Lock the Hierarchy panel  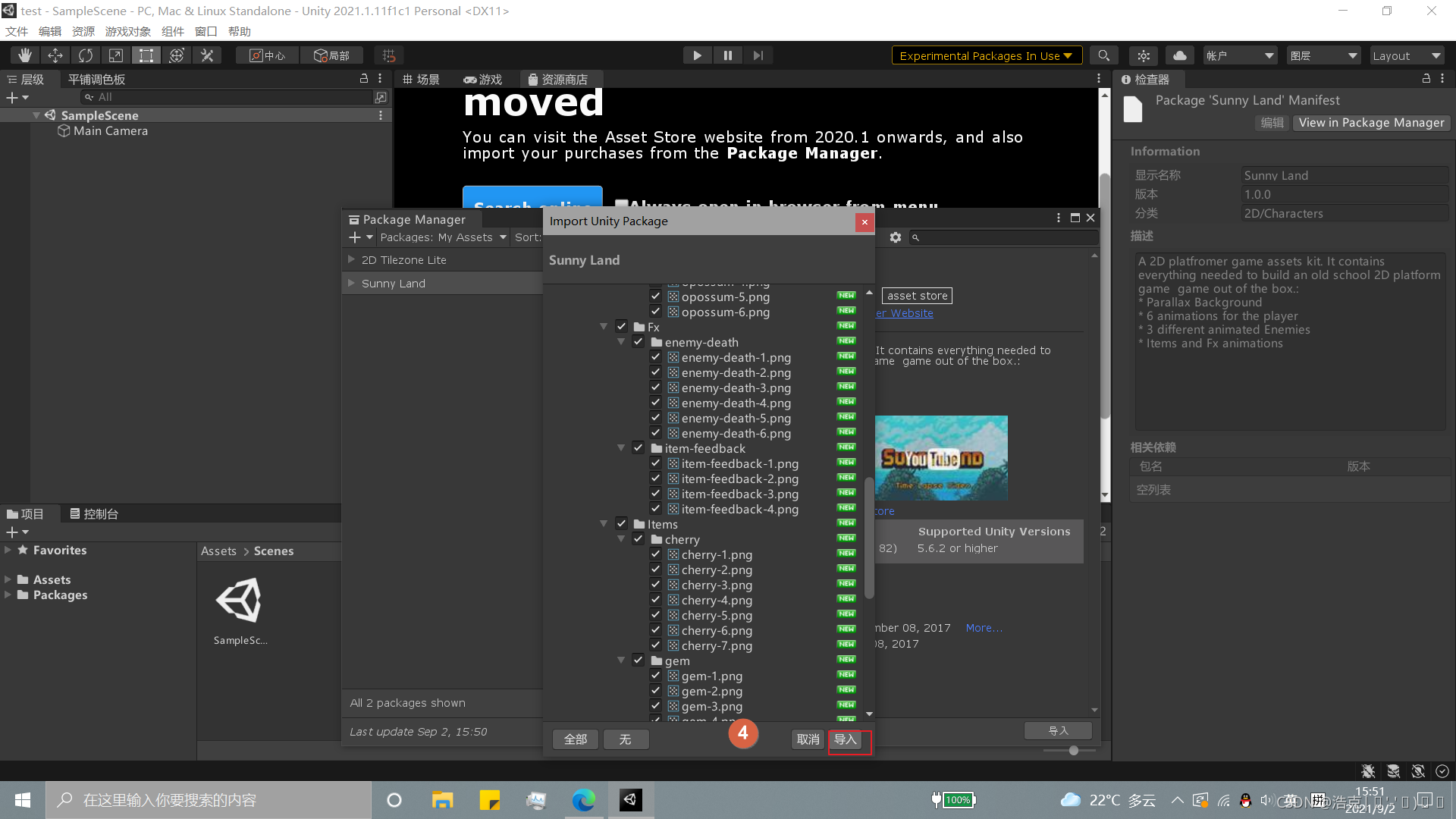pos(364,79)
